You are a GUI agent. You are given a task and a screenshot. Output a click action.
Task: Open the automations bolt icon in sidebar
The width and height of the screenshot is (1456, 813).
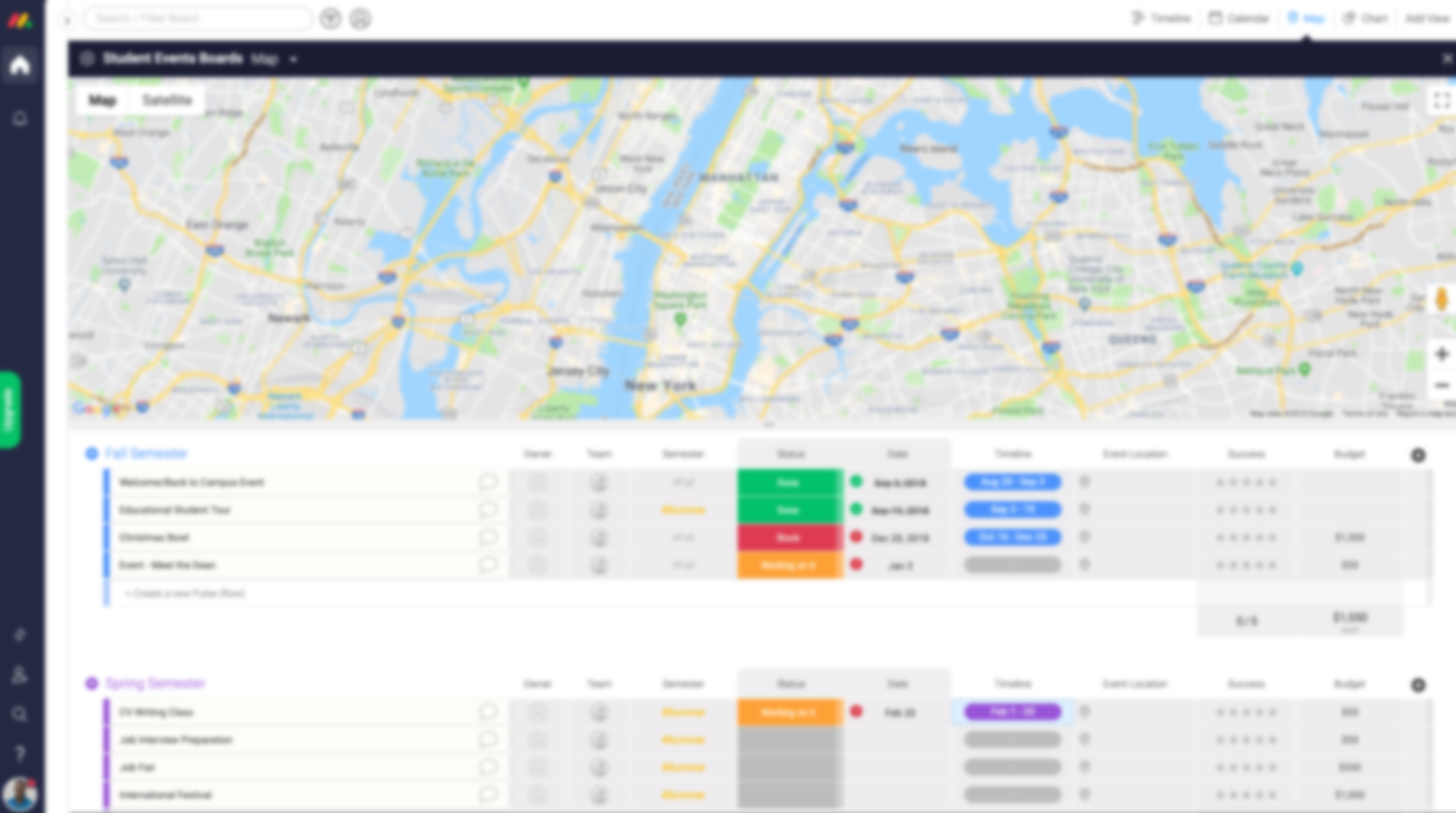tap(20, 635)
